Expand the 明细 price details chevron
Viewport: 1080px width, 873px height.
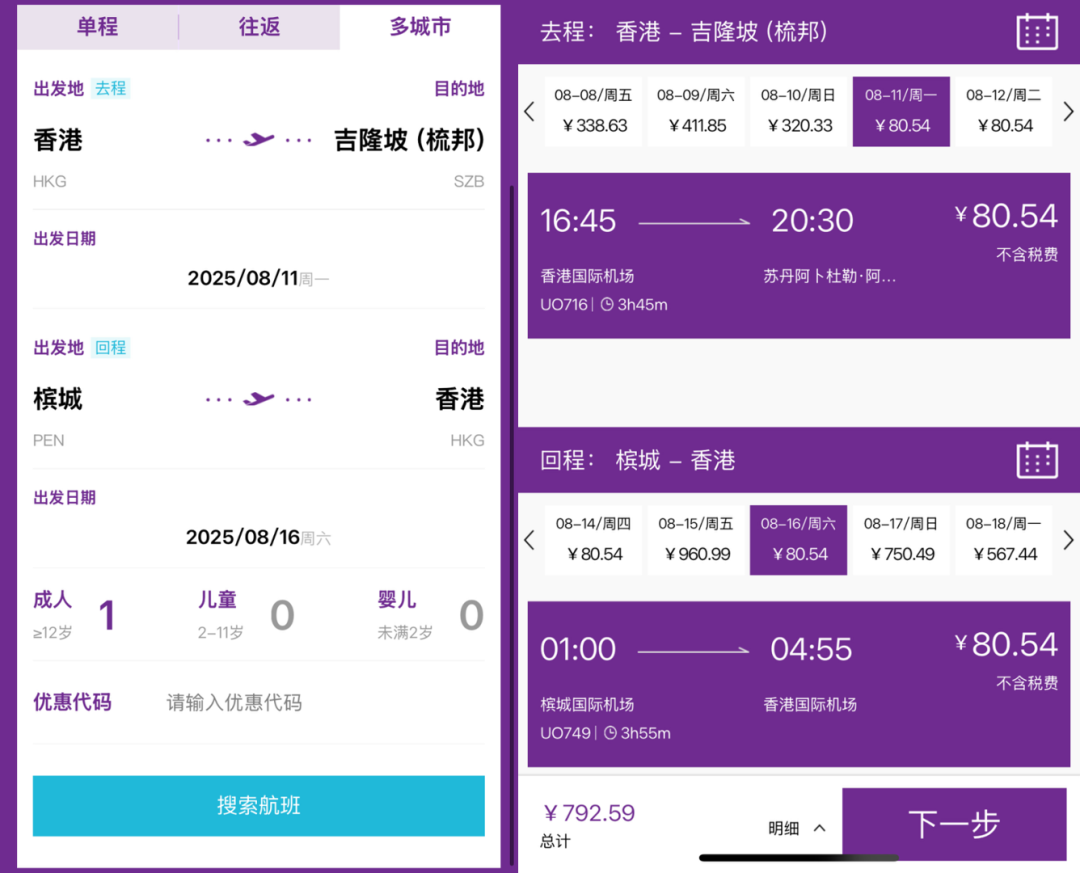[820, 828]
